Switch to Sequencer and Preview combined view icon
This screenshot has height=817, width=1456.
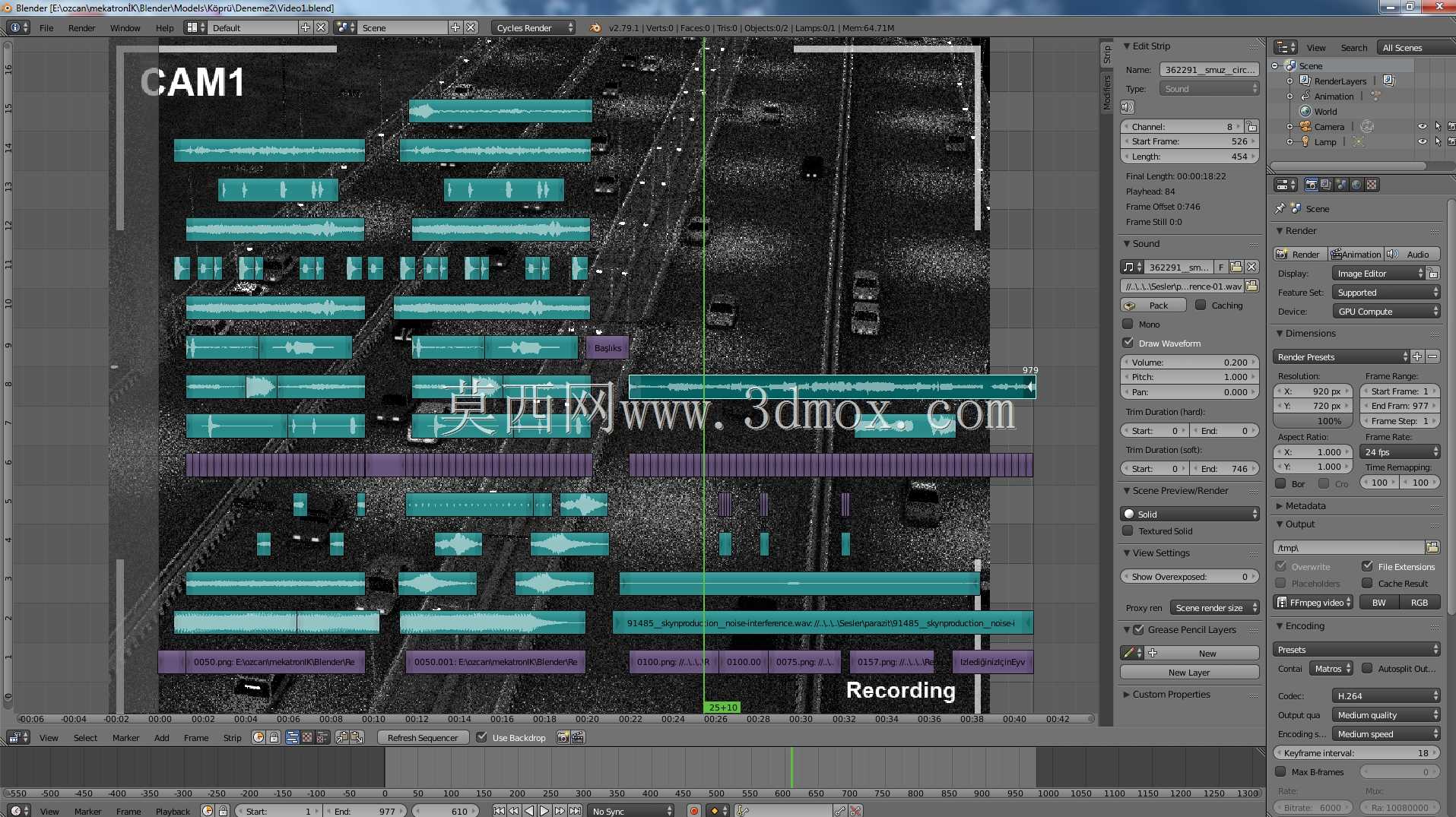point(322,737)
